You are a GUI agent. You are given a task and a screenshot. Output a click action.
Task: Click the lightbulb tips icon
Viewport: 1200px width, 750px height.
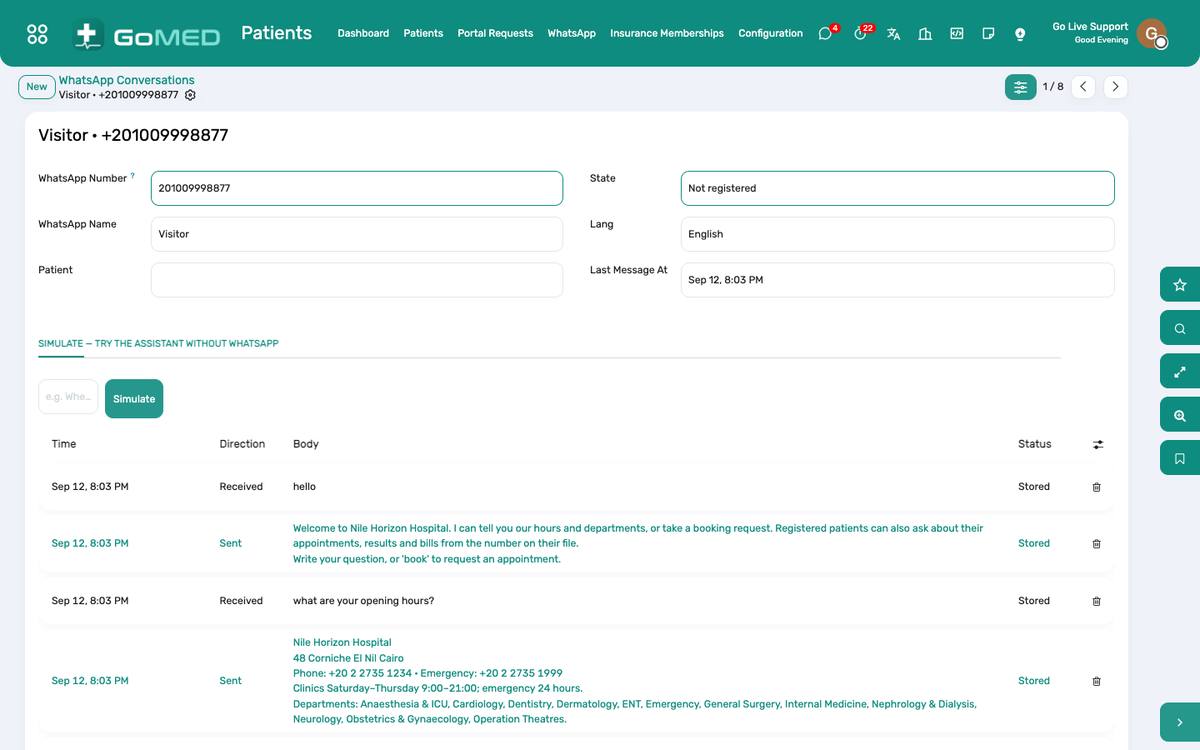(x=1020, y=33)
